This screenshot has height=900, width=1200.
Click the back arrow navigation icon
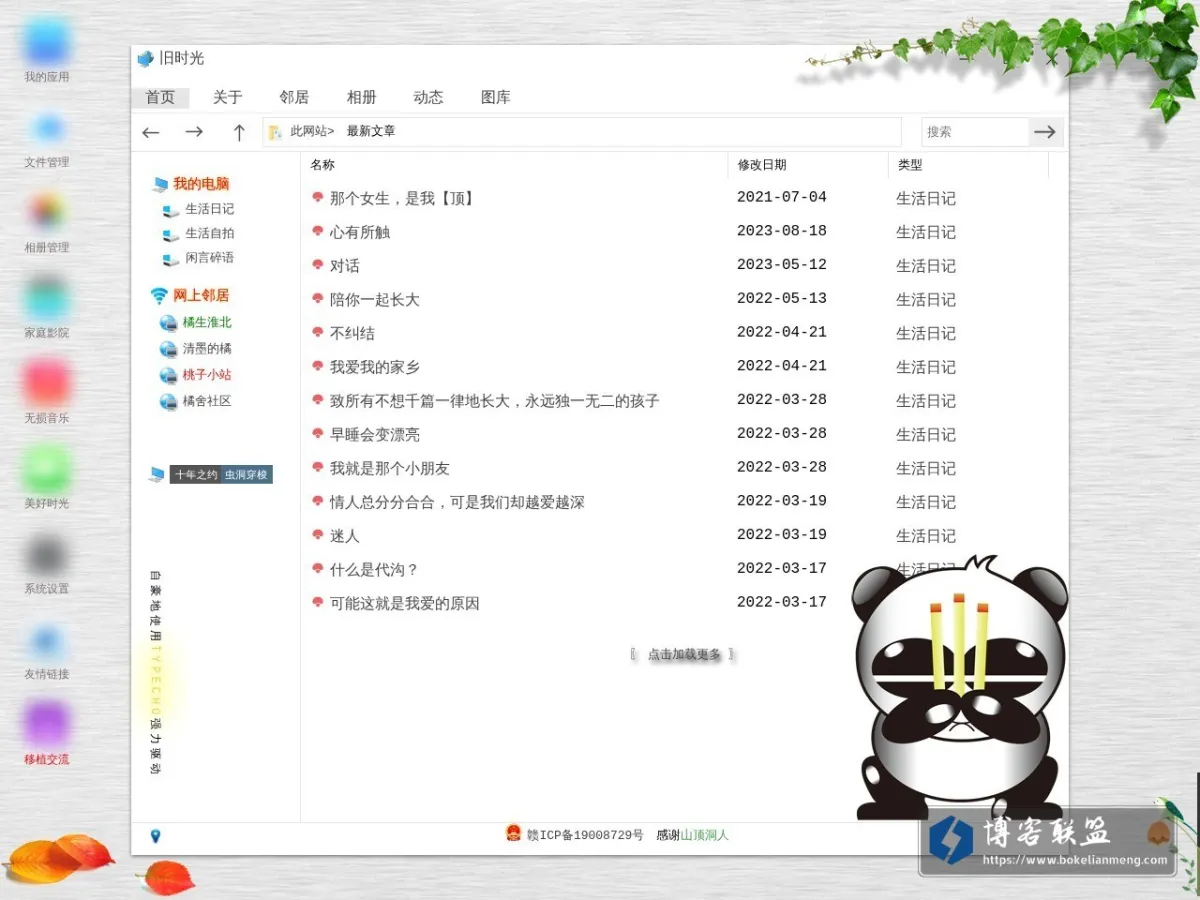pyautogui.click(x=151, y=132)
